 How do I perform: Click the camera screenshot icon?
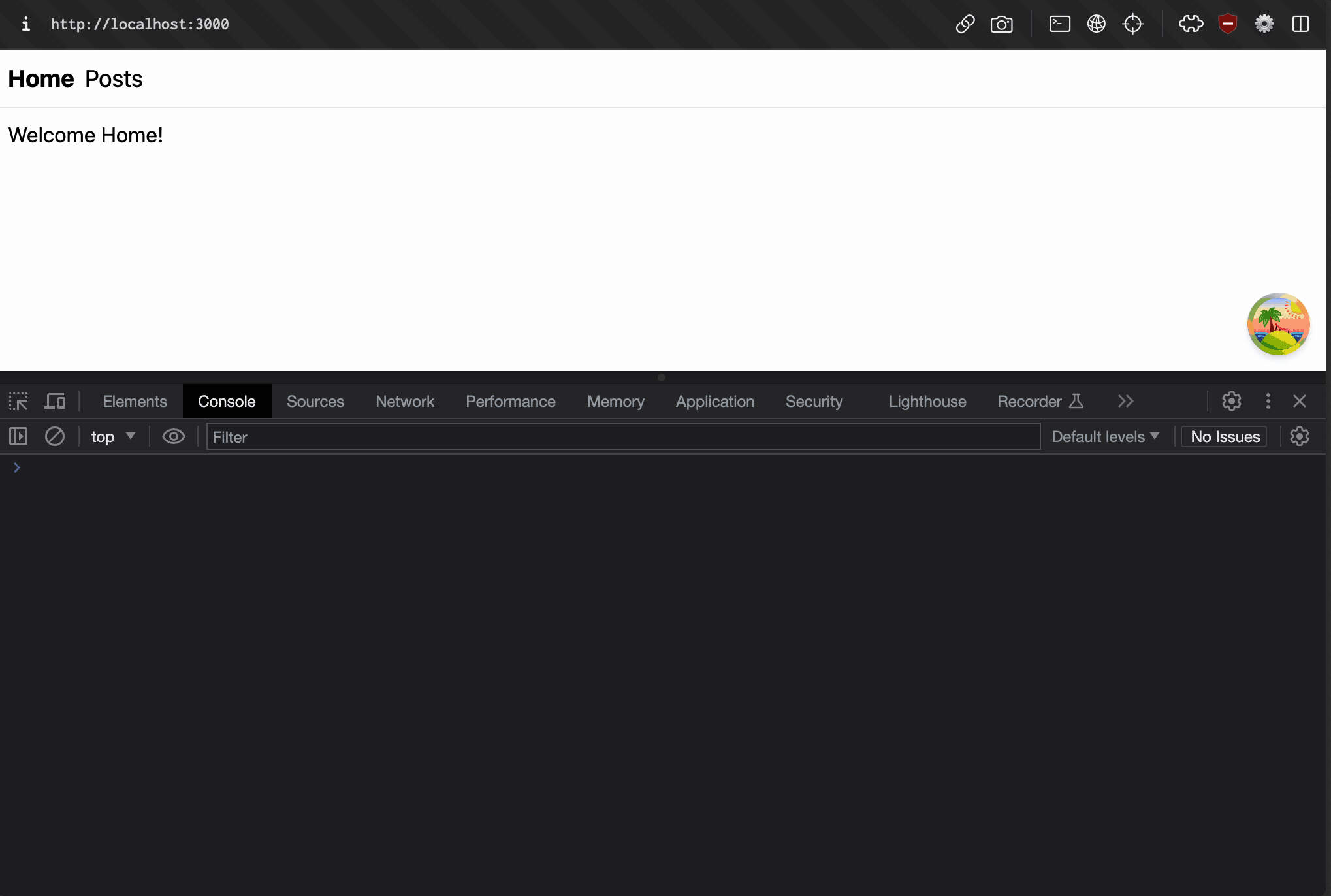[x=1001, y=25]
